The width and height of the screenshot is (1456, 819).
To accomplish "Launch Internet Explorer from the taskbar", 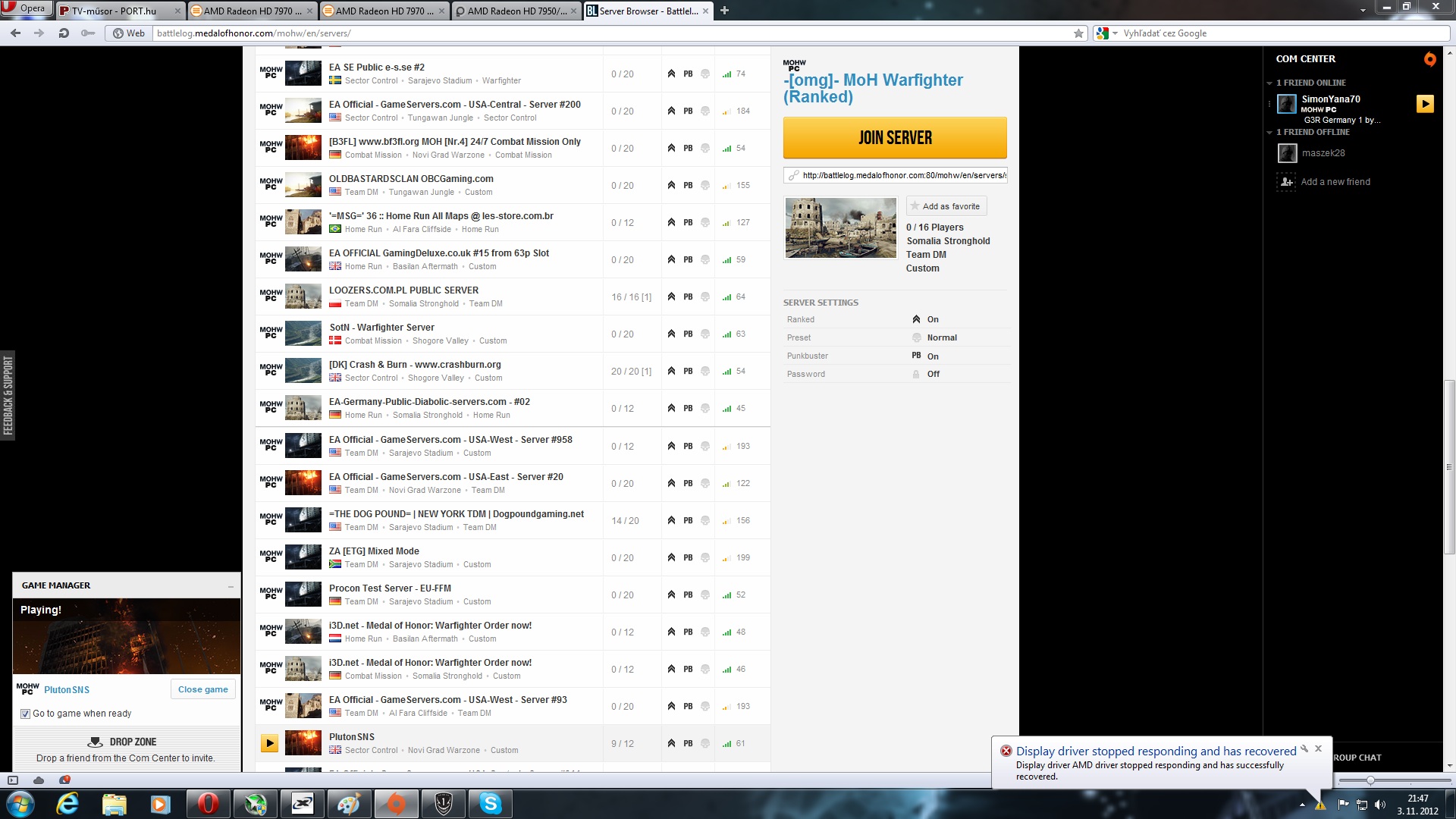I will (x=67, y=804).
